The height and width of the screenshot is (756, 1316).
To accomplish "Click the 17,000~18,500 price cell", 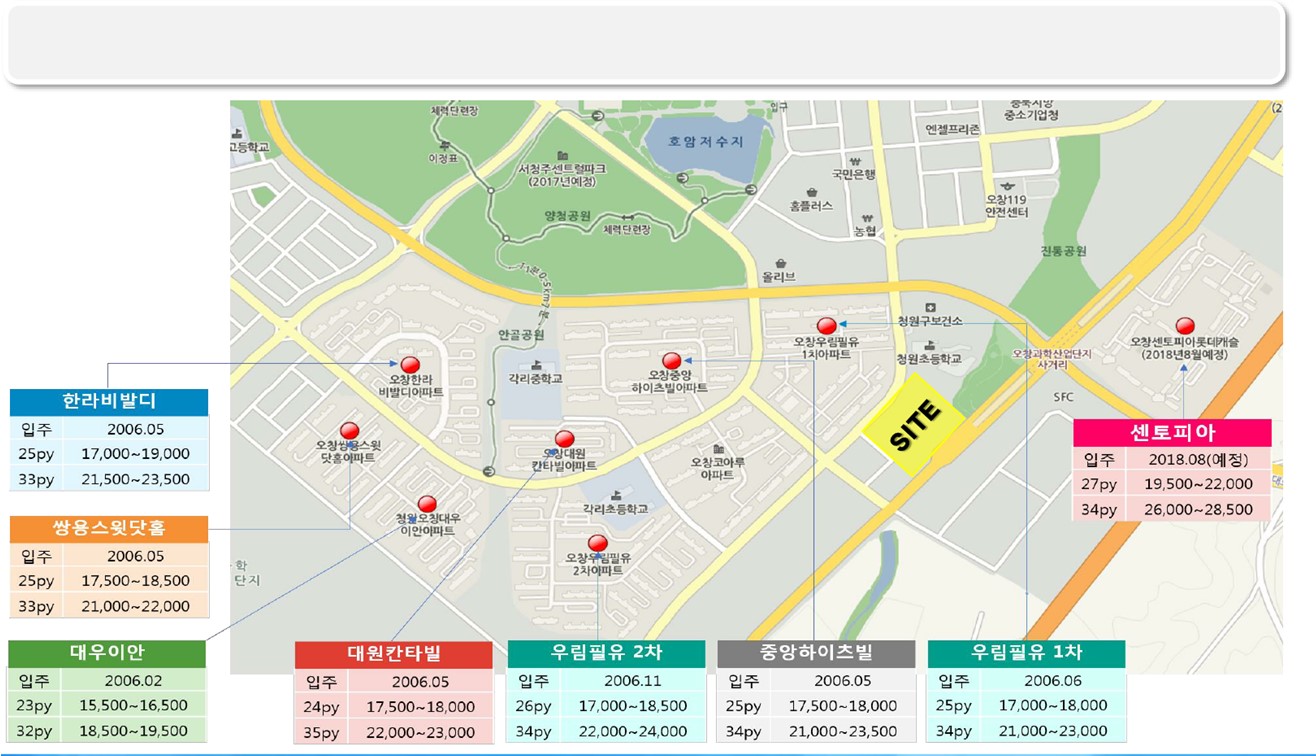I will click(x=633, y=706).
